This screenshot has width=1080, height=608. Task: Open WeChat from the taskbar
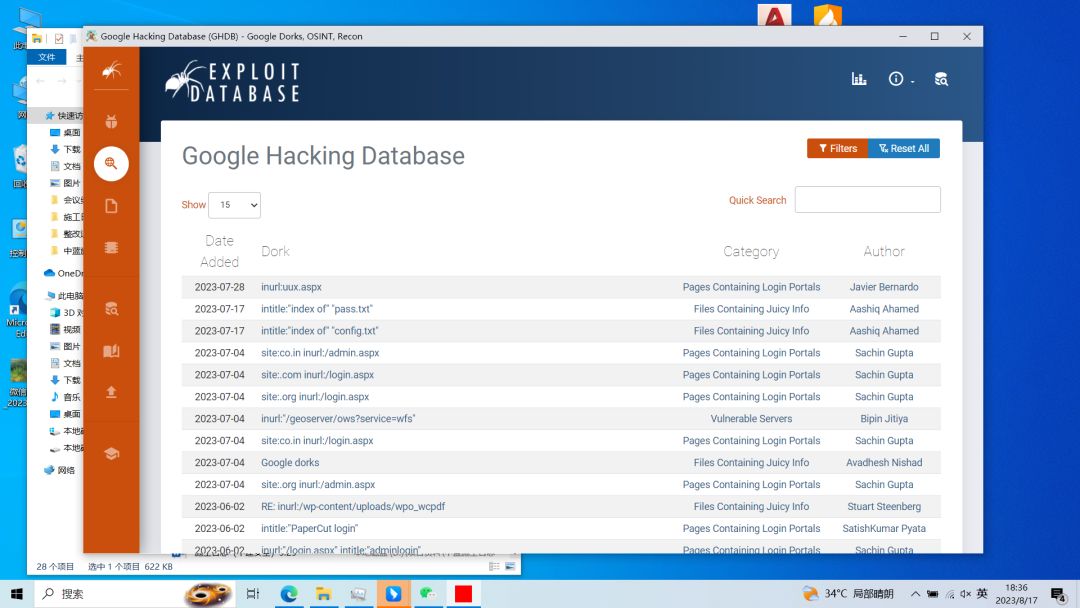click(x=428, y=594)
